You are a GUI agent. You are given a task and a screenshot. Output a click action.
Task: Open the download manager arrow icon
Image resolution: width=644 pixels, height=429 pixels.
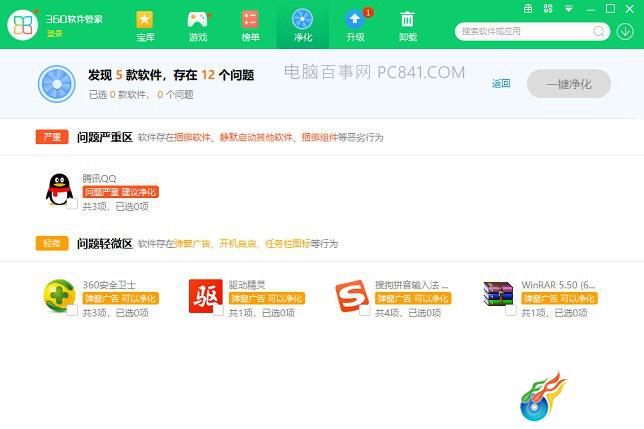[x=625, y=31]
